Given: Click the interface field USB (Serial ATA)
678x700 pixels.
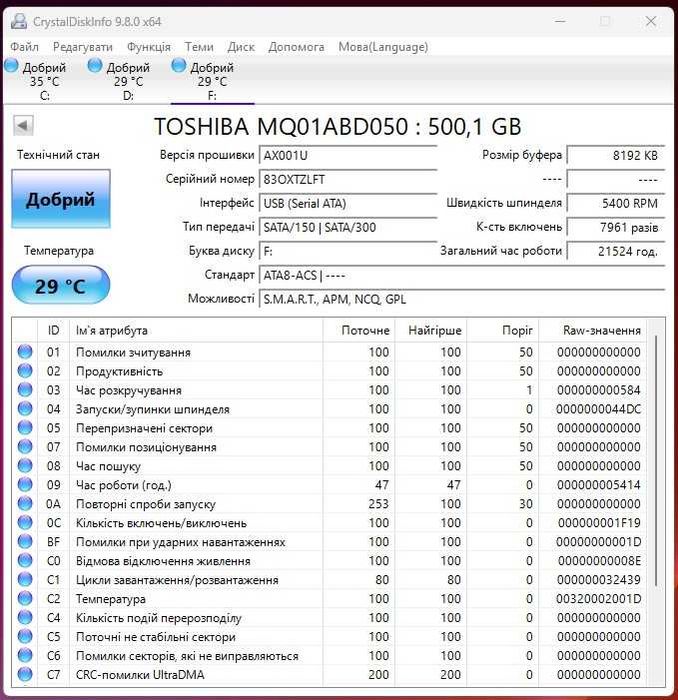Looking at the screenshot, I should click(348, 204).
